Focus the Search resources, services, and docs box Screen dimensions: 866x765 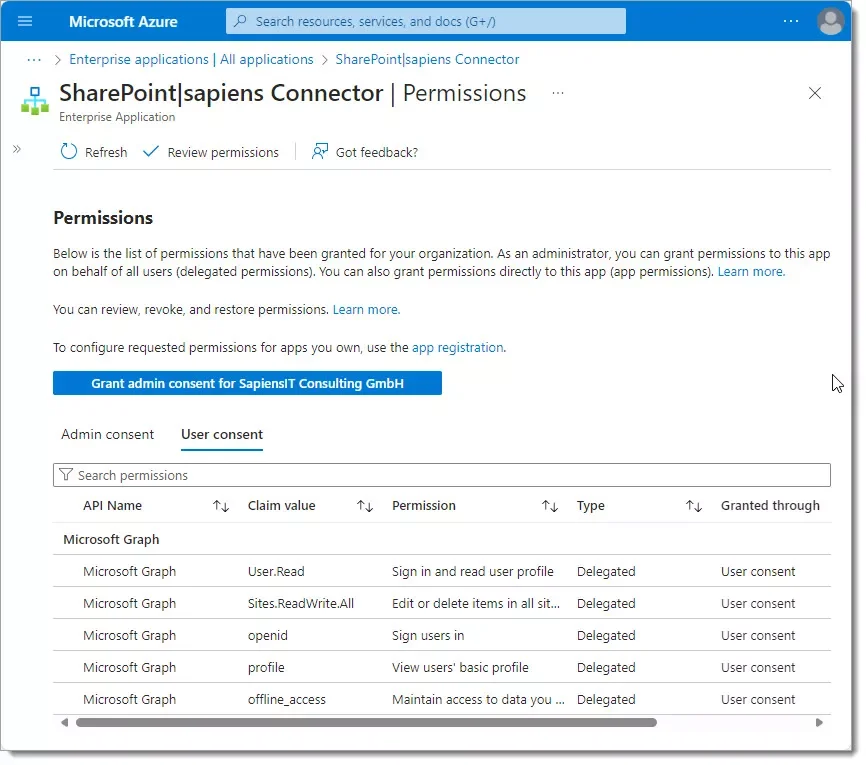[426, 21]
